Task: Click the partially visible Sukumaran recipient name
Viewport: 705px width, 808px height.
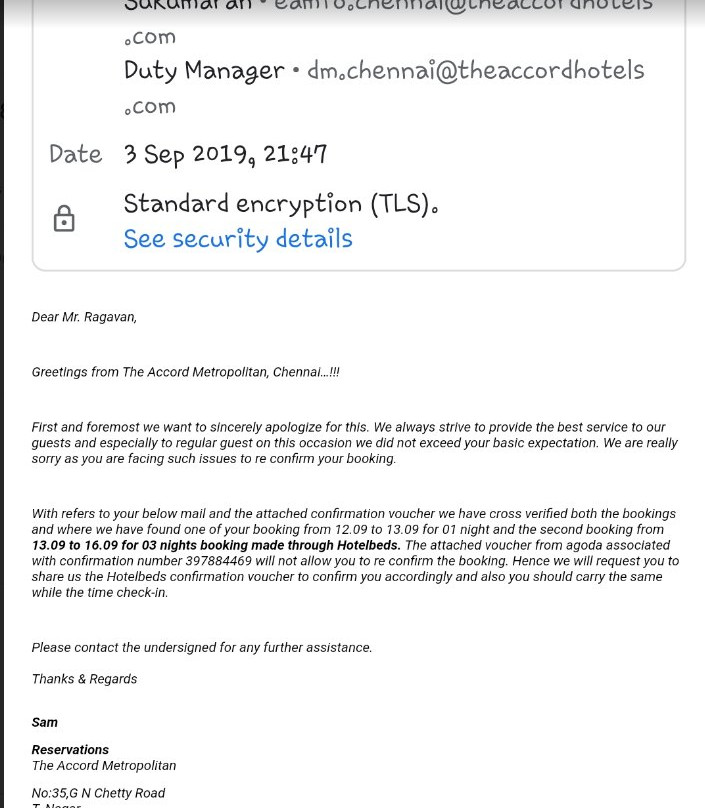Action: pyautogui.click(x=188, y=5)
